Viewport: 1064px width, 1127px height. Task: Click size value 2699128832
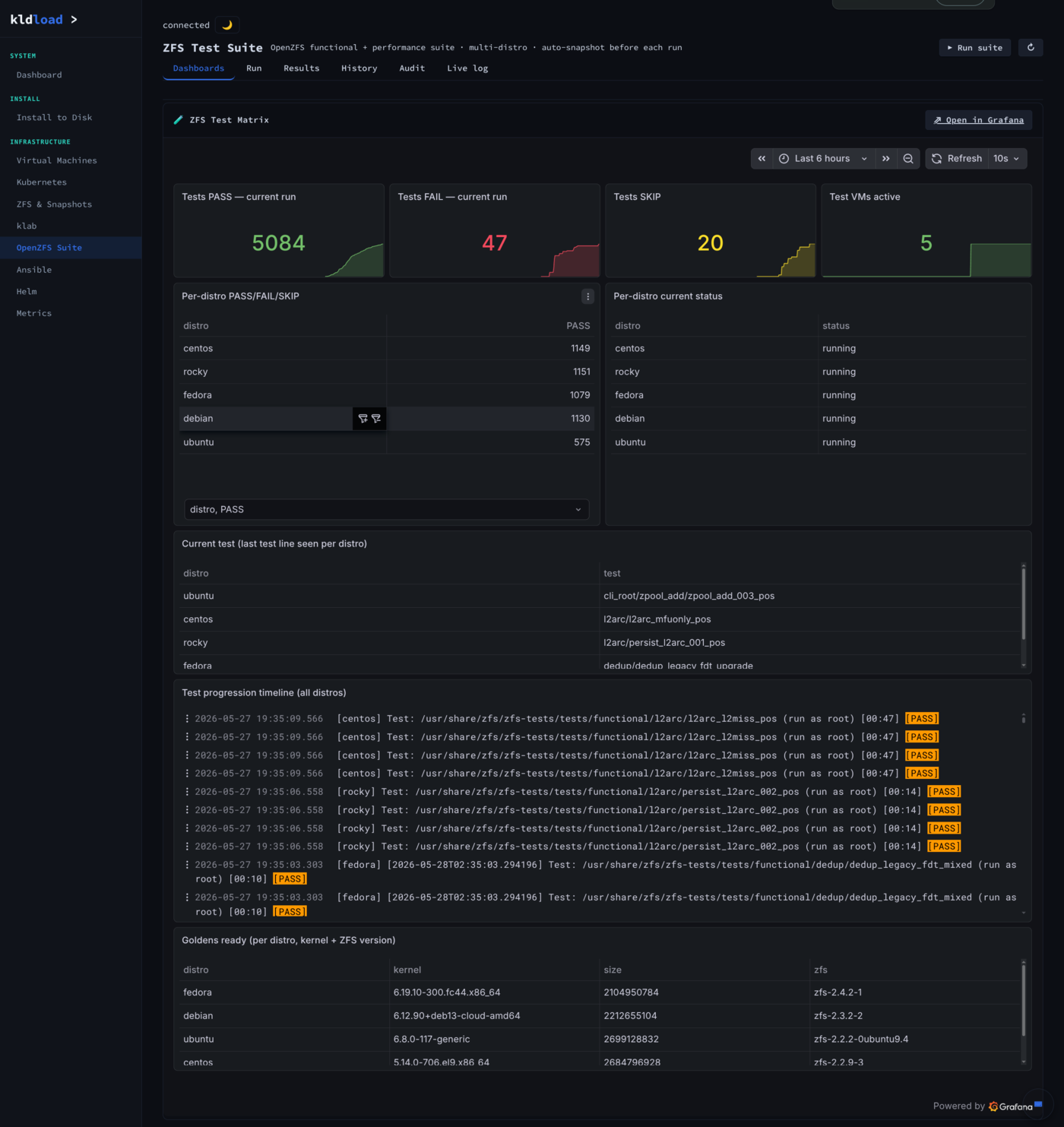click(x=632, y=1040)
